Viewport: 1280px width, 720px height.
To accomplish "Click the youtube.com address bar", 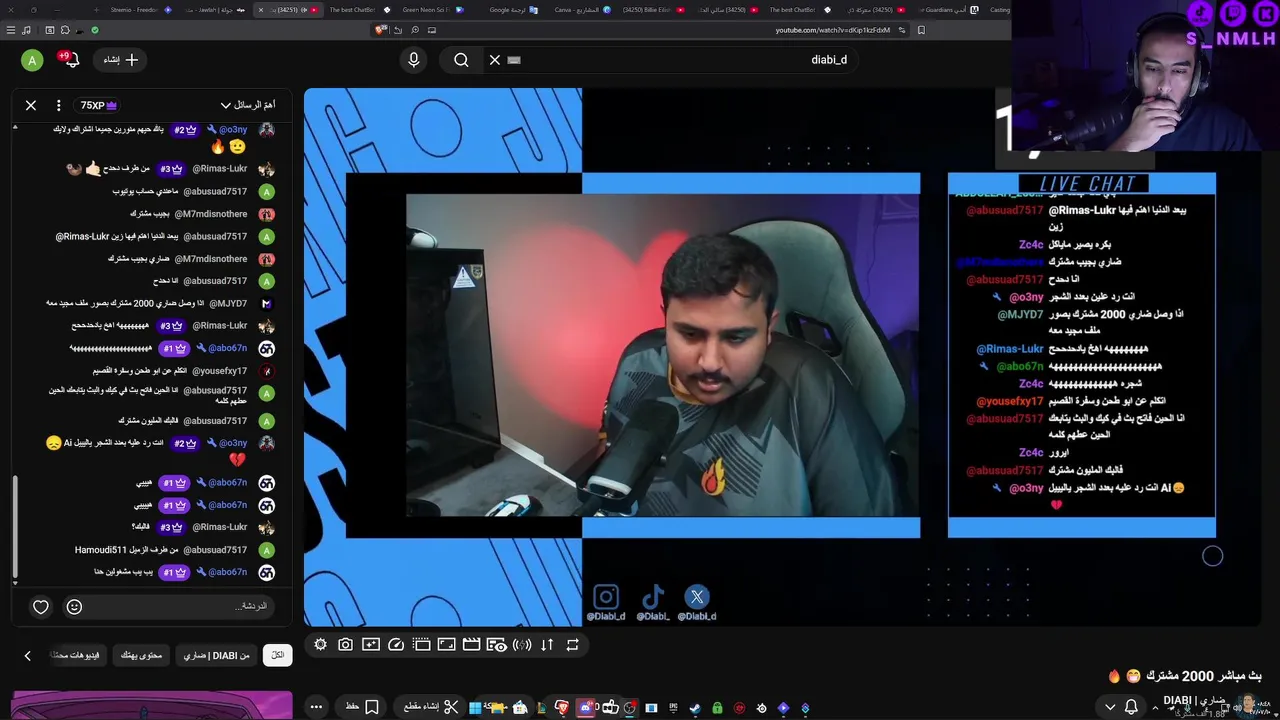I will click(x=832, y=30).
